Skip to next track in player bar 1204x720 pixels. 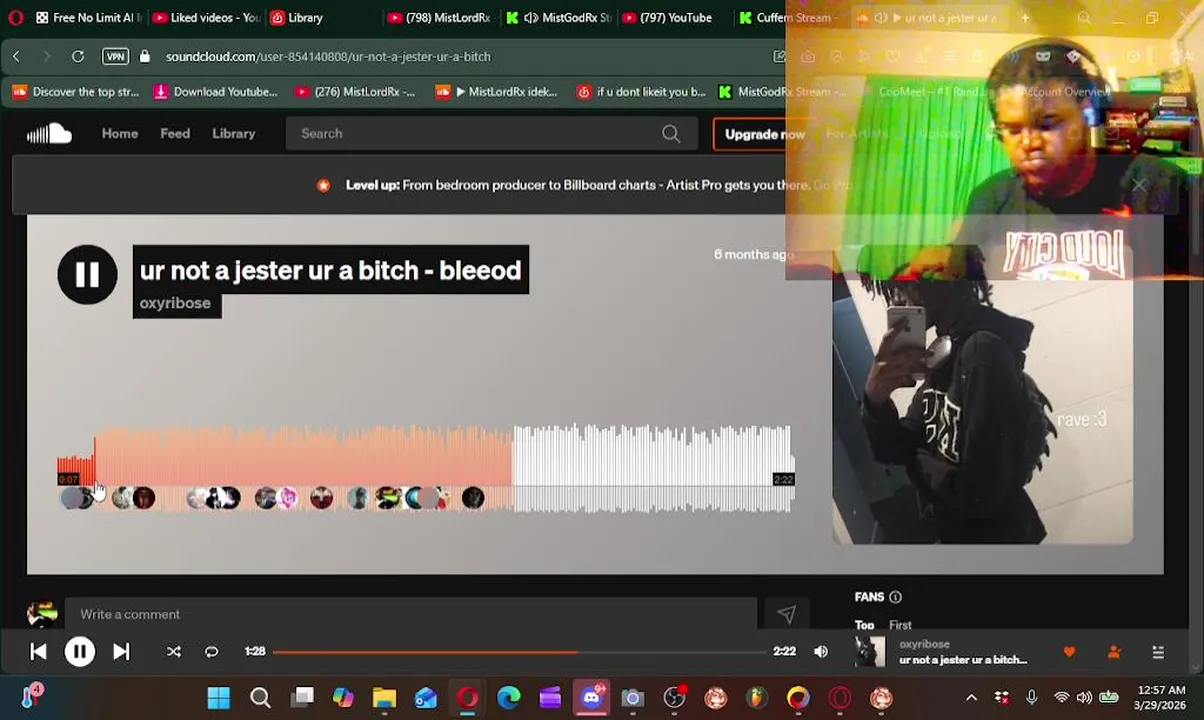click(x=121, y=652)
